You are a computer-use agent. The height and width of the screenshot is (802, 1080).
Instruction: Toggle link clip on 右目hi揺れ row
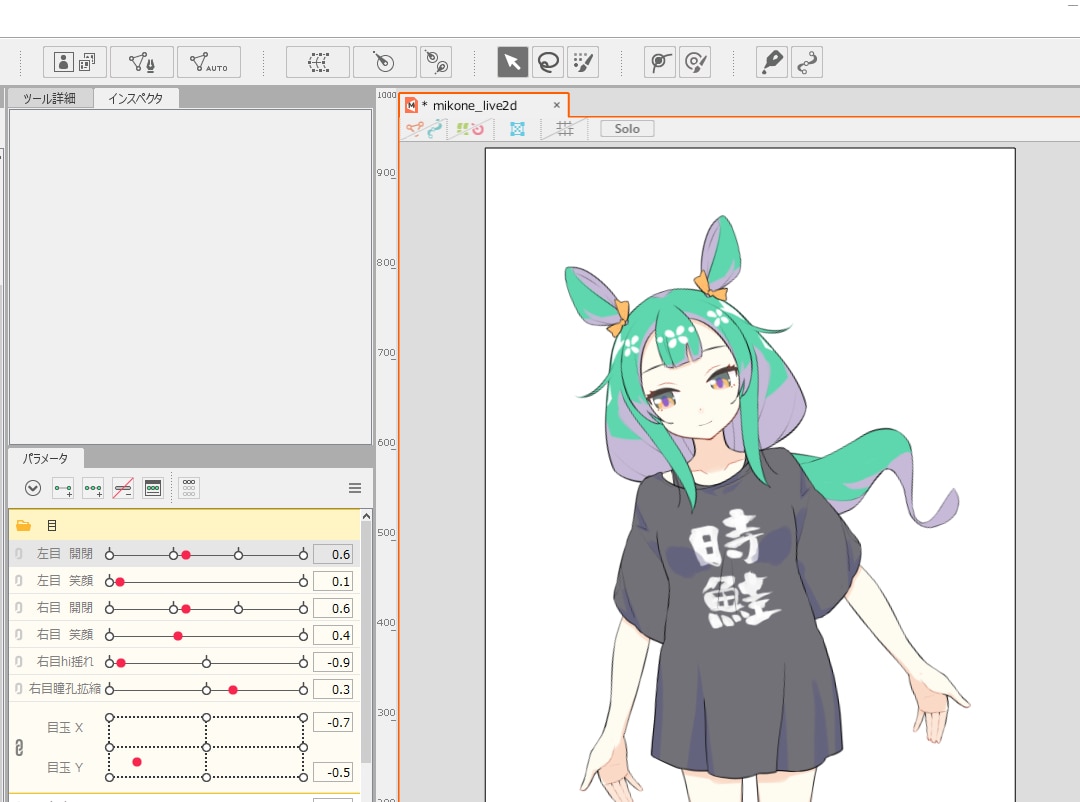click(x=19, y=661)
